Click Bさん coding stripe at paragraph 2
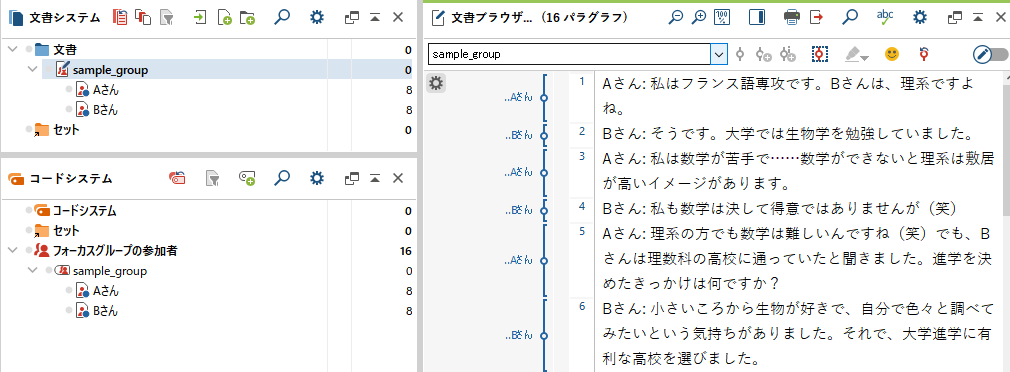1010x372 pixels. 544,136
